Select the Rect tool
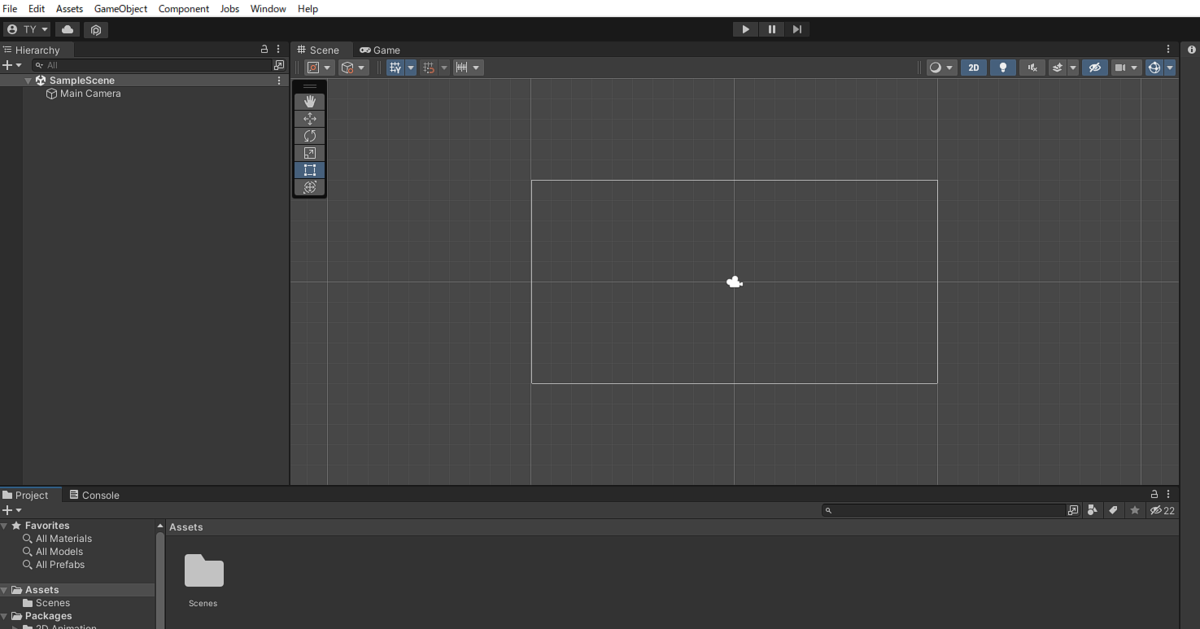Image resolution: width=1200 pixels, height=629 pixels. [x=310, y=170]
